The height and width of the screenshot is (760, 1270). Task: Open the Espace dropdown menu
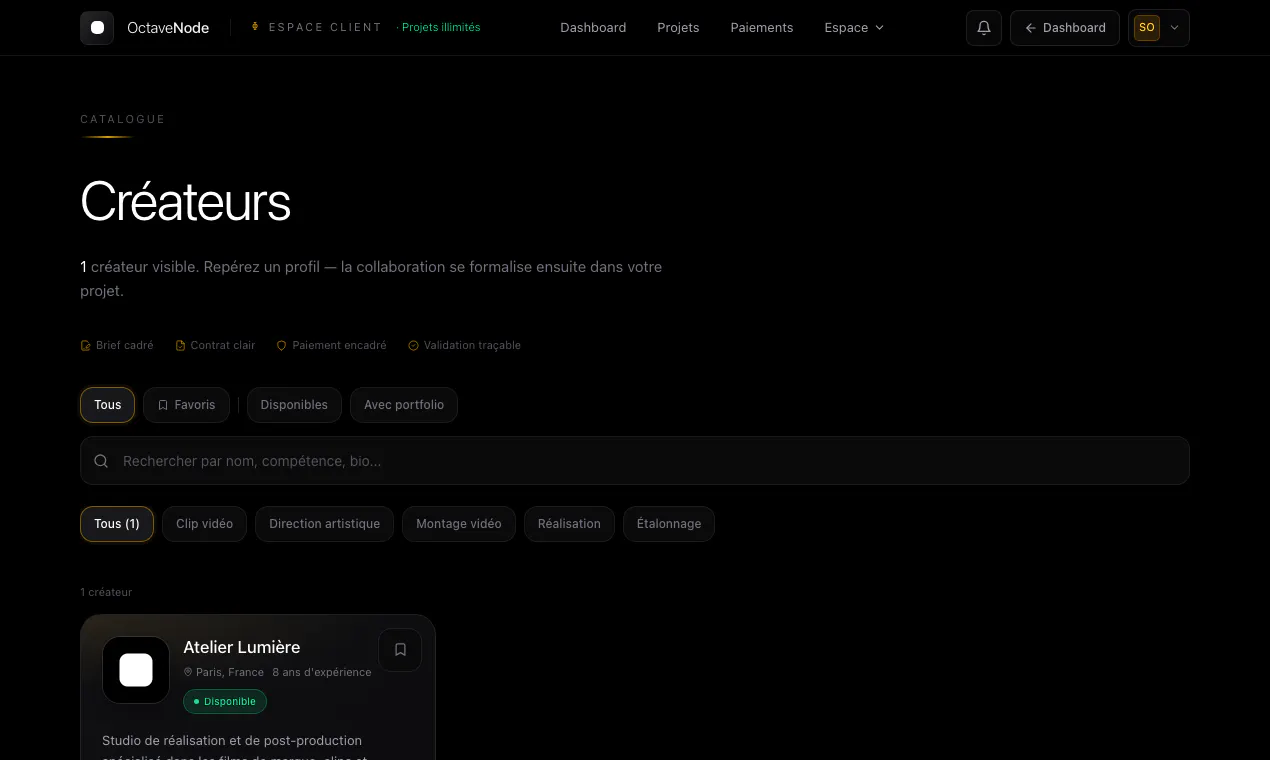pyautogui.click(x=854, y=28)
